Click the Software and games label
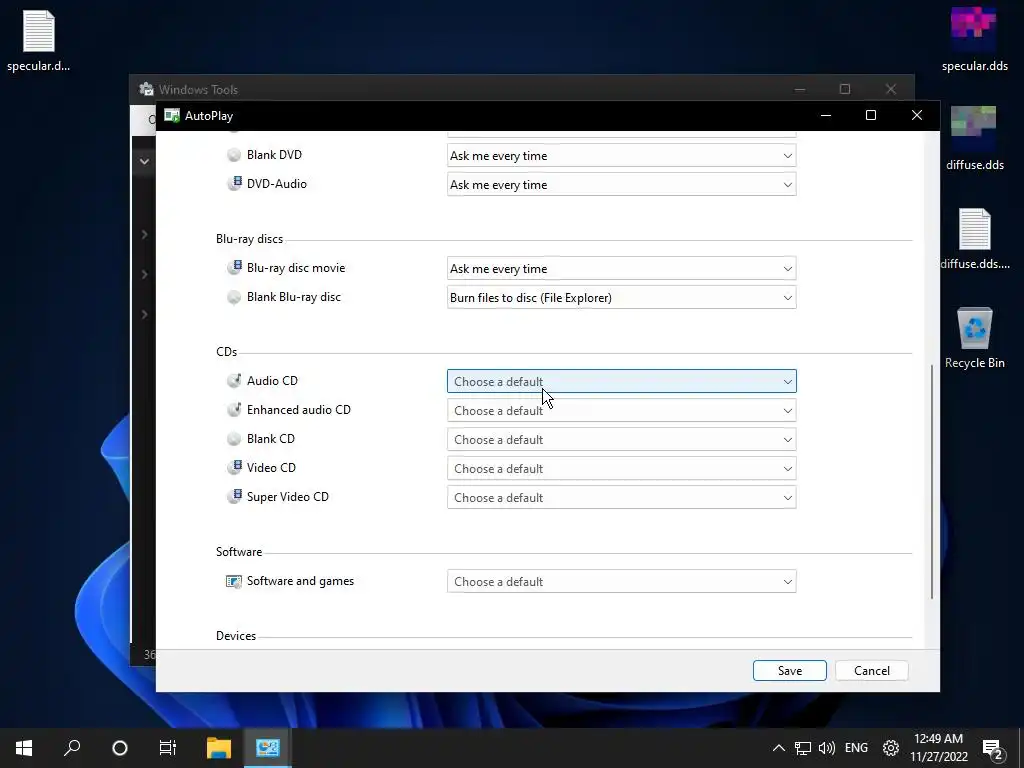The height and width of the screenshot is (768, 1024). pyautogui.click(x=300, y=581)
